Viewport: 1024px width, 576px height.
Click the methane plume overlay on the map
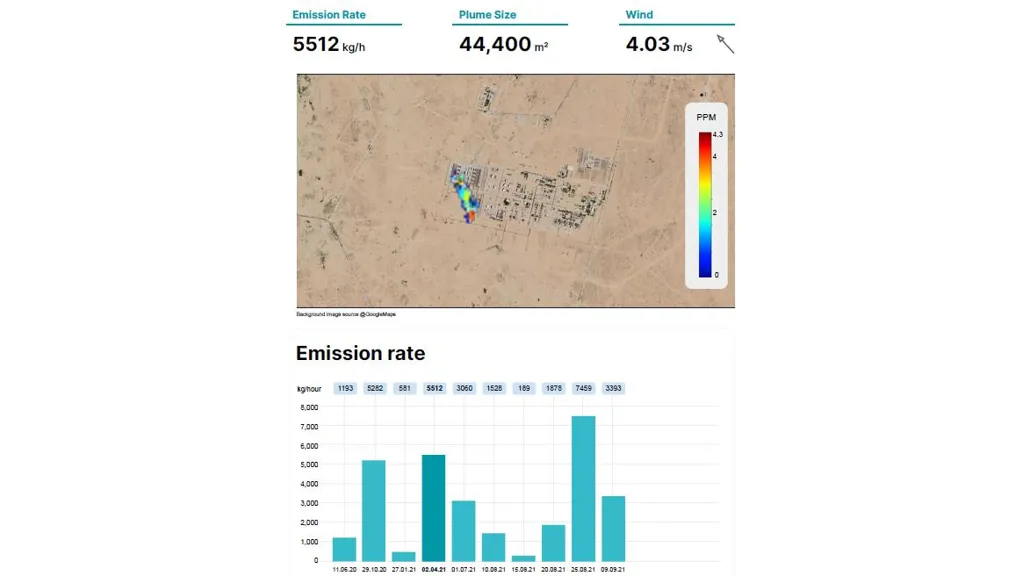(x=464, y=195)
